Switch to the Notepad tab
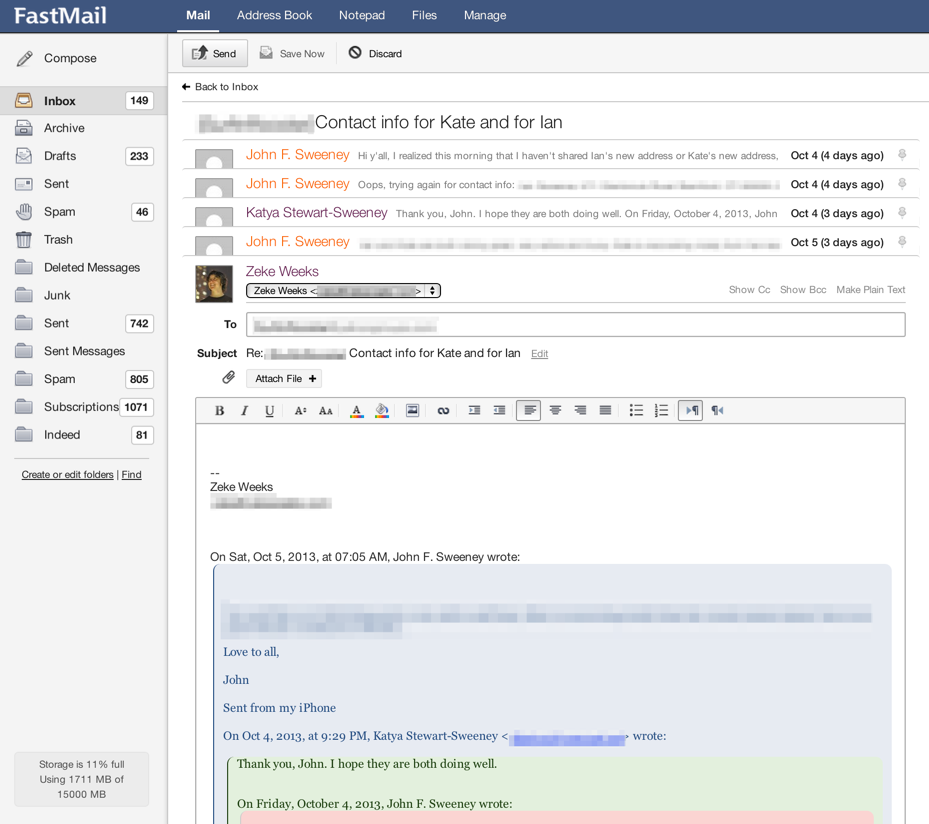Screen dimensions: 929x824 [x=362, y=15]
